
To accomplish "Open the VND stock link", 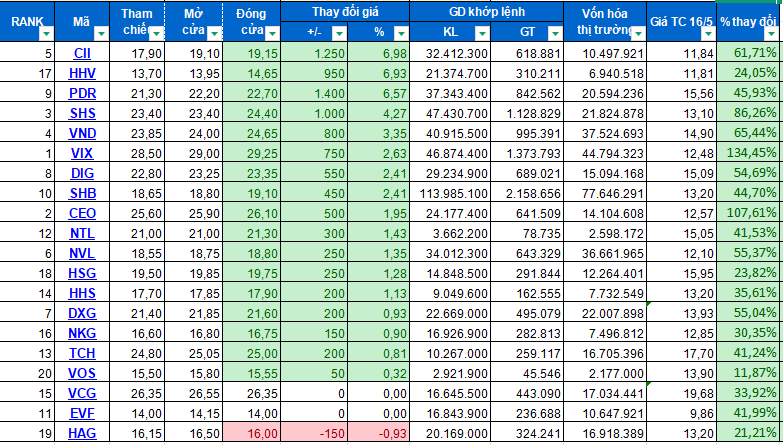I will coord(82,133).
